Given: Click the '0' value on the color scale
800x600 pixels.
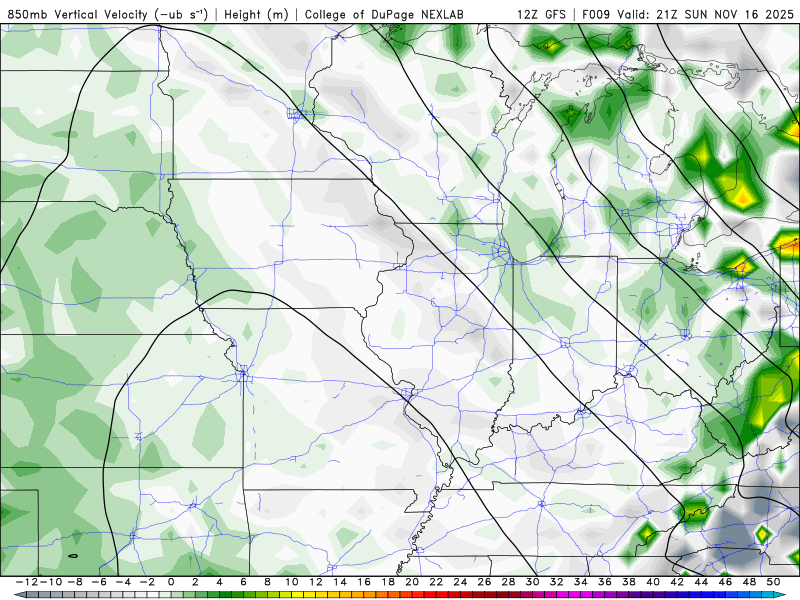Looking at the screenshot, I should click(171, 582).
